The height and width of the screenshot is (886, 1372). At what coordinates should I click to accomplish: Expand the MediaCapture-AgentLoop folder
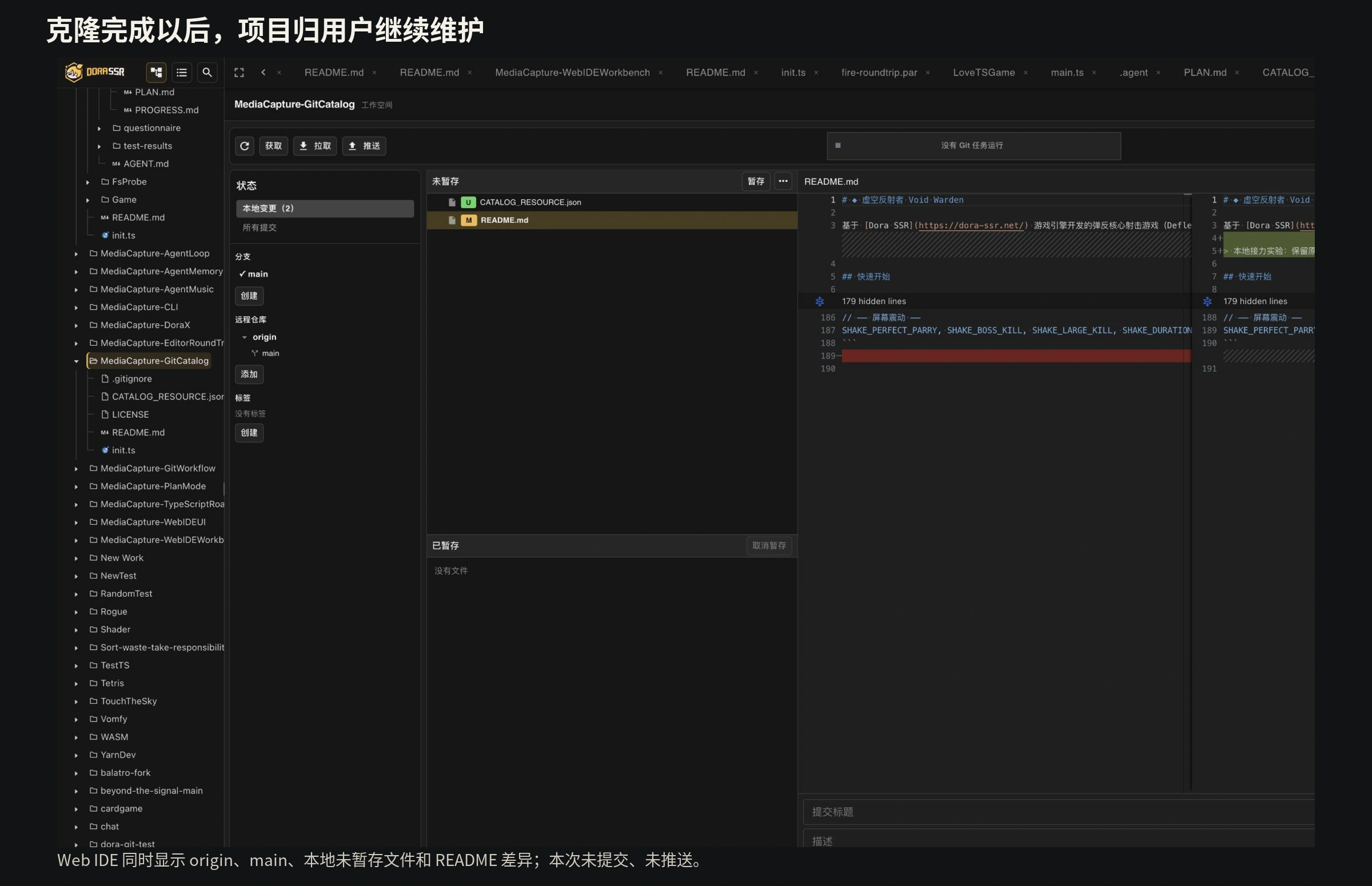coord(76,254)
